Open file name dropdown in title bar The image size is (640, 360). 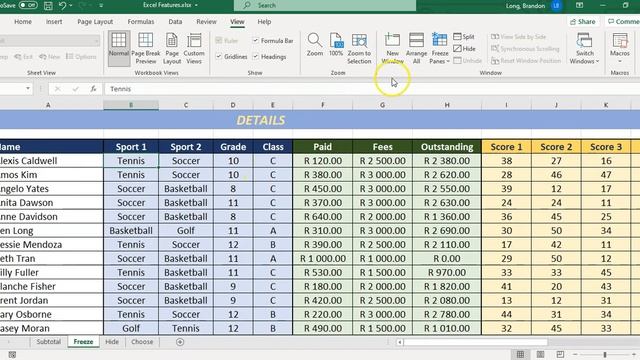[196, 5]
